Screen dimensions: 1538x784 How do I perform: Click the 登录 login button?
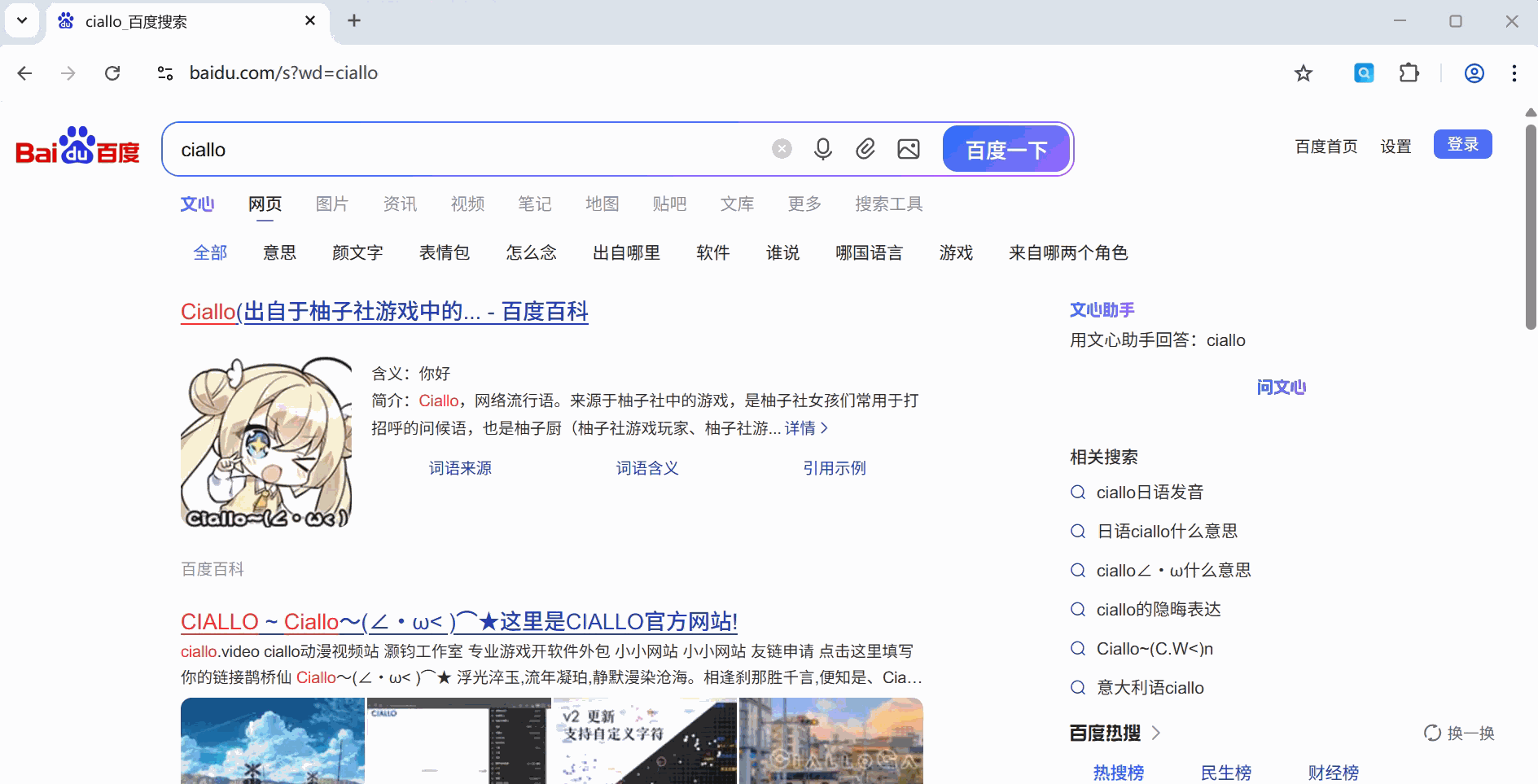[1462, 144]
